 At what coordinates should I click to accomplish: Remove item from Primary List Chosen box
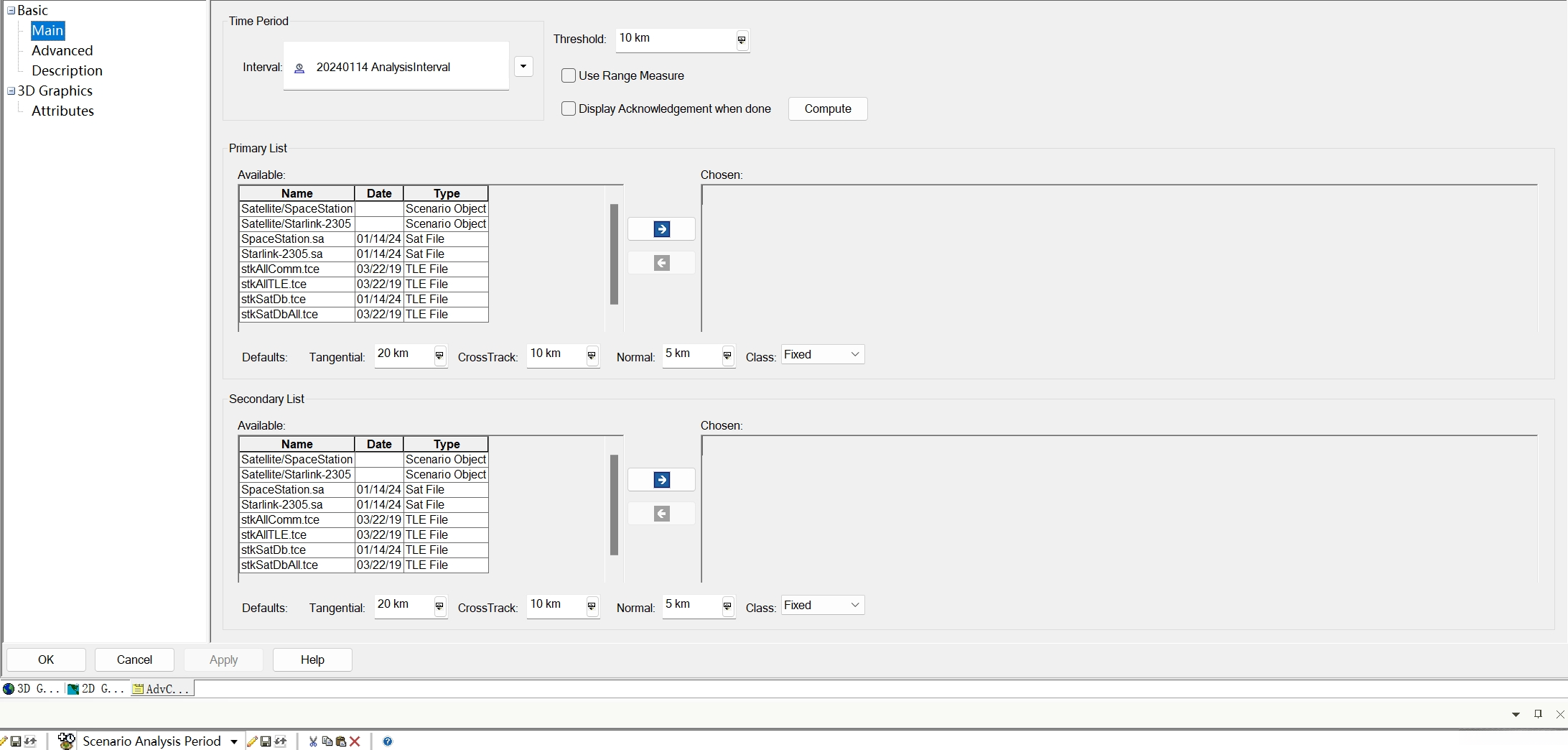point(661,263)
